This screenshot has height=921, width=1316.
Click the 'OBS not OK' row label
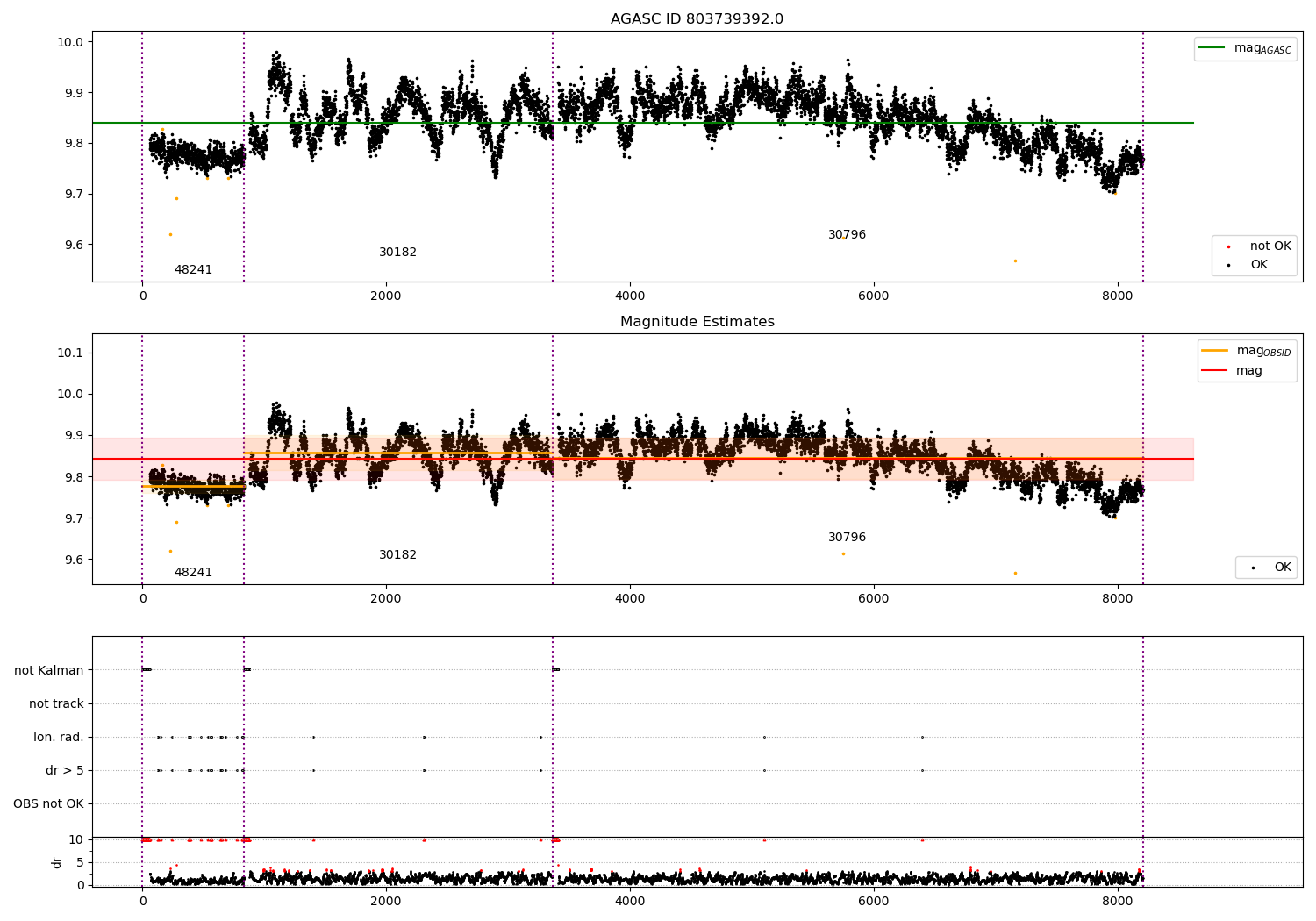[48, 804]
